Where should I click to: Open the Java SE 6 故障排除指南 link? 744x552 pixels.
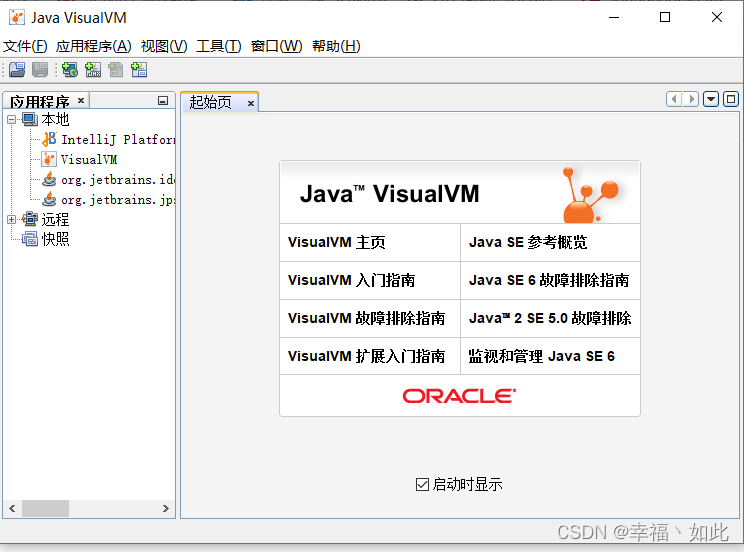coord(549,280)
